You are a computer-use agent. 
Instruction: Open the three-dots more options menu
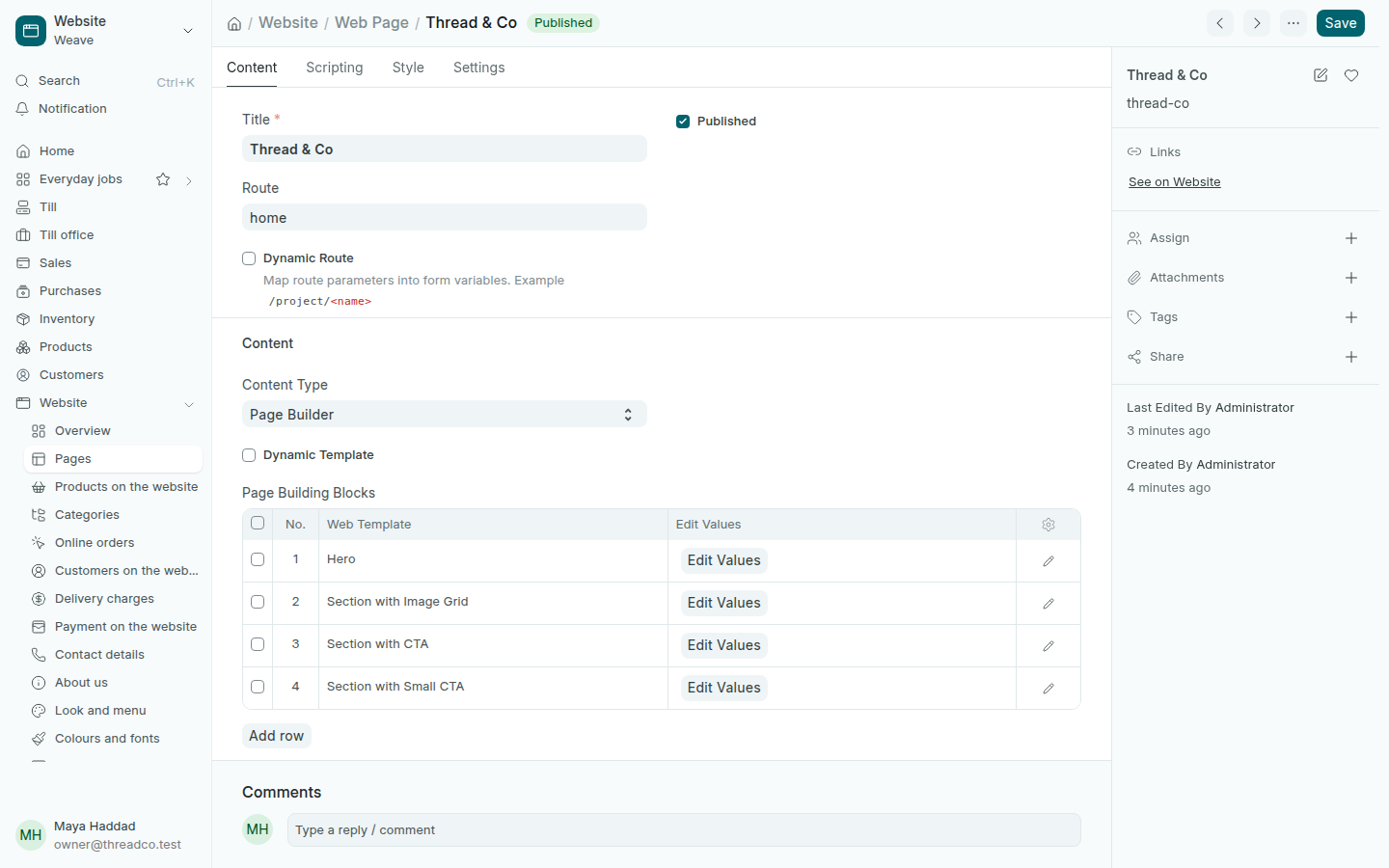point(1294,23)
